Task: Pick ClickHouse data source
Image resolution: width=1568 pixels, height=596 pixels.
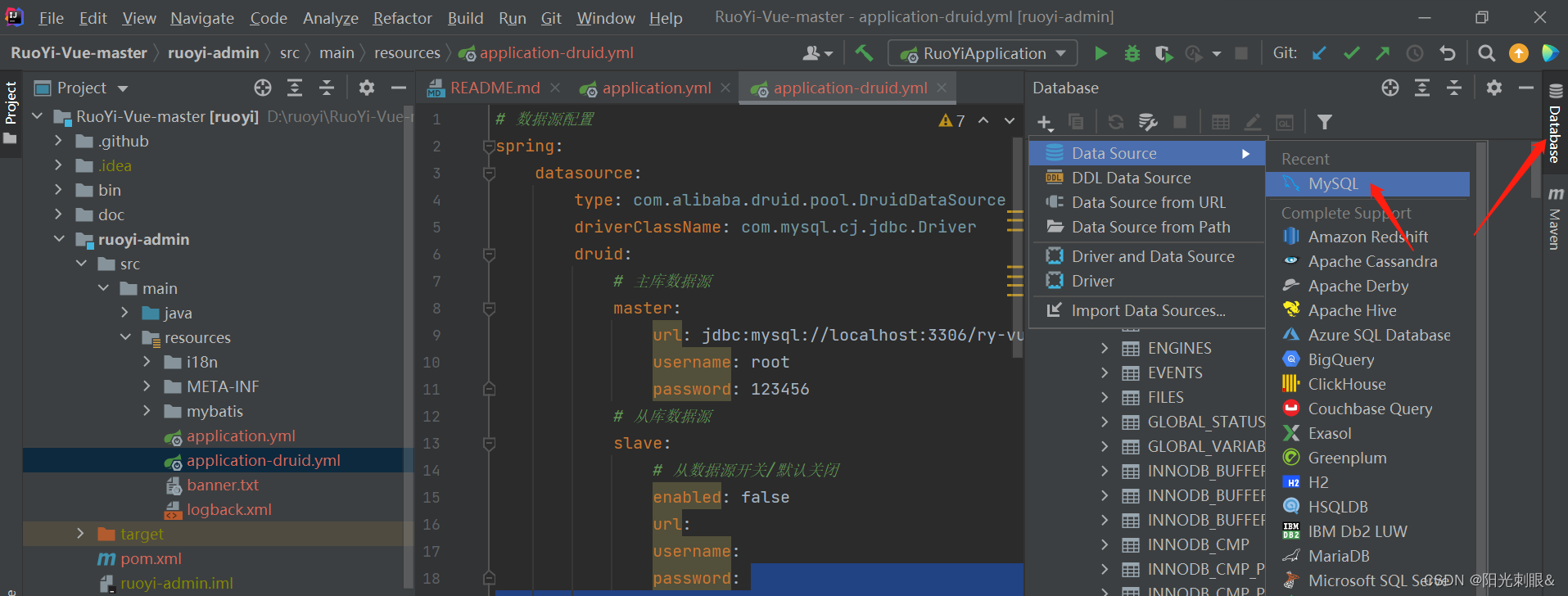Action: tap(1347, 384)
